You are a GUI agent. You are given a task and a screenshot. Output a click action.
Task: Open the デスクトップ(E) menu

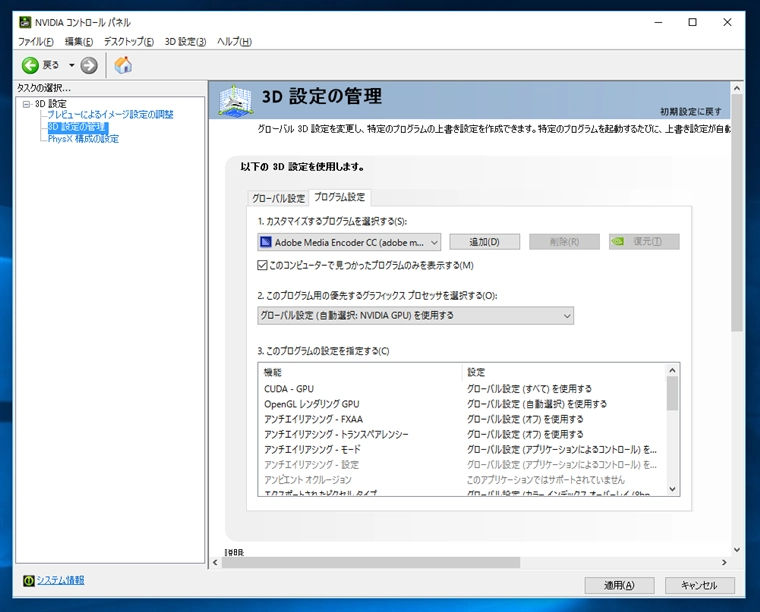(x=128, y=42)
